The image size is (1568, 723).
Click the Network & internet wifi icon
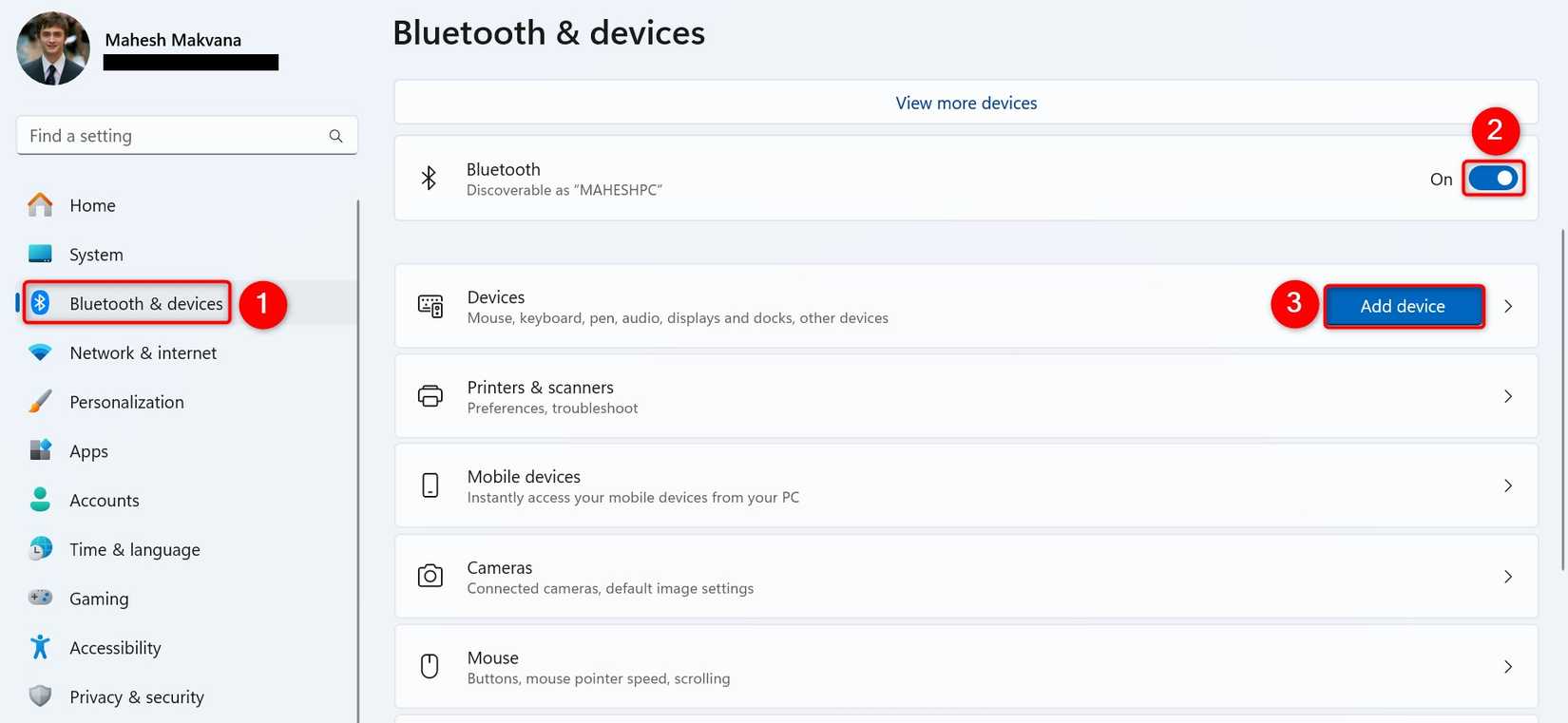40,352
